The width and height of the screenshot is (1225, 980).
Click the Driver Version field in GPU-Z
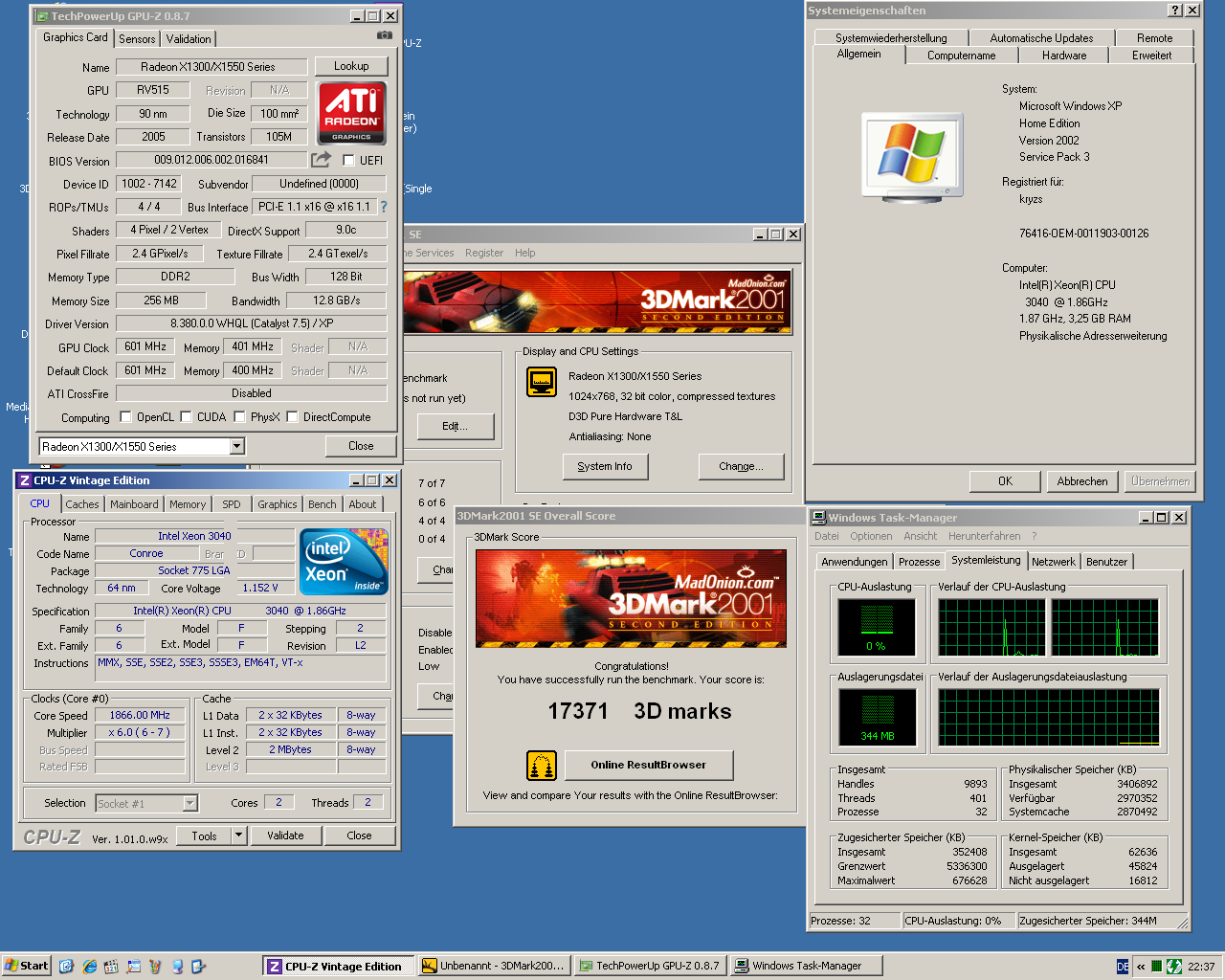[252, 323]
